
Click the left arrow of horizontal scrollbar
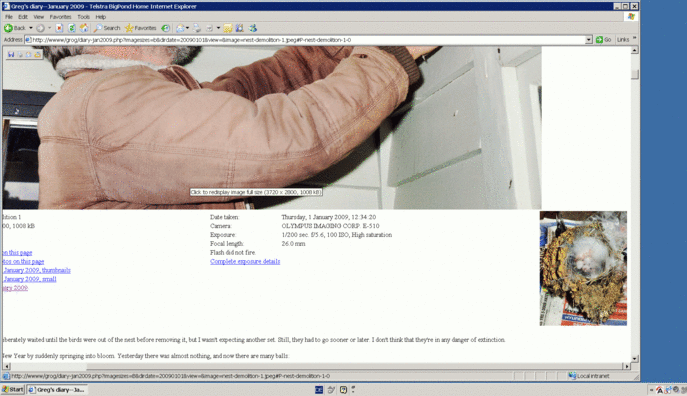7,366
